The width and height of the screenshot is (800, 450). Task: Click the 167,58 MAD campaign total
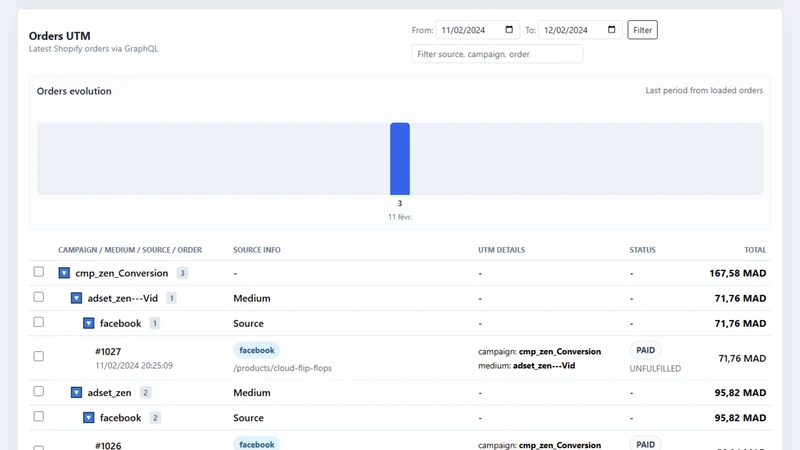tap(737, 273)
